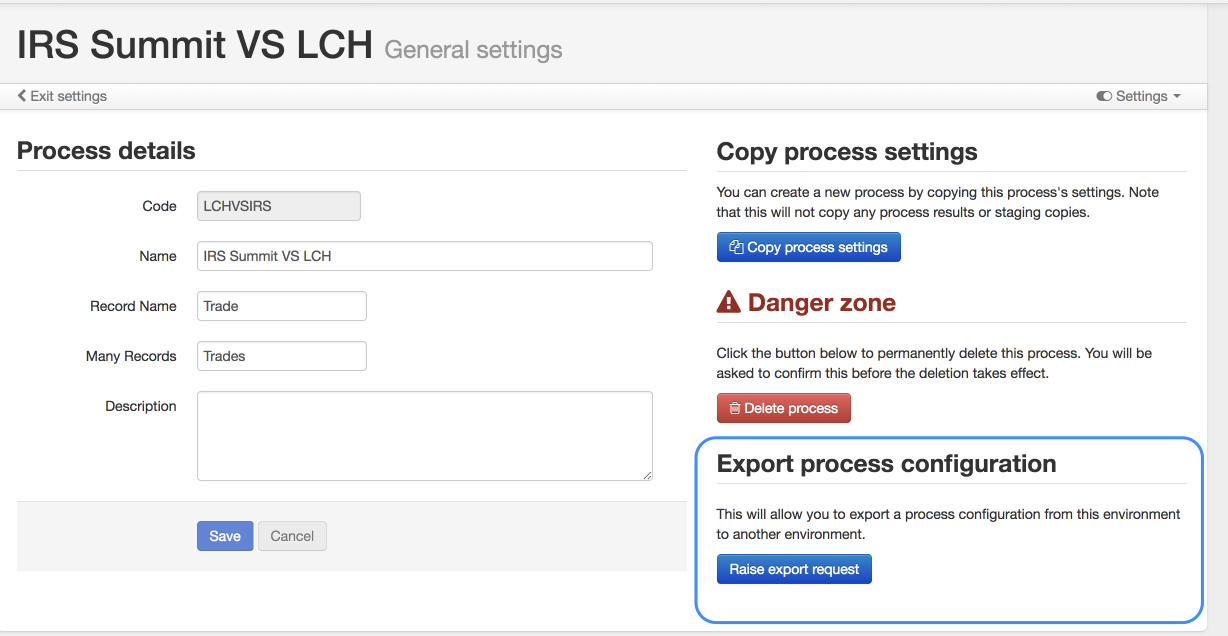Click the Description textarea resize handle
This screenshot has height=636, width=1228.
[x=647, y=475]
